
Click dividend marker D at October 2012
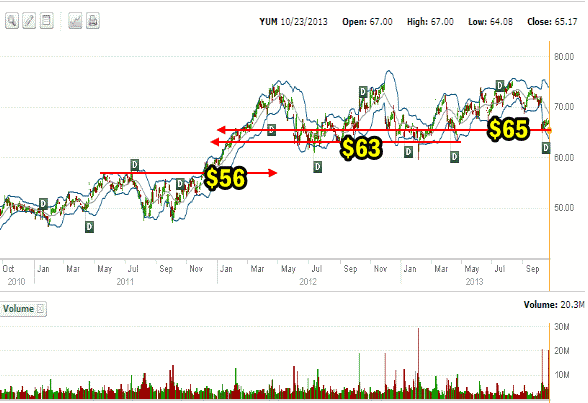(363, 92)
